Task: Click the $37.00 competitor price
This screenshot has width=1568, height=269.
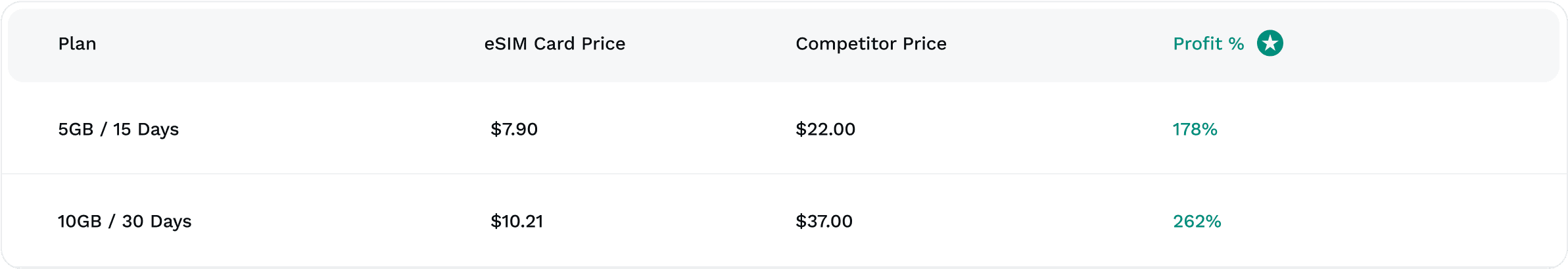Action: coord(824,221)
